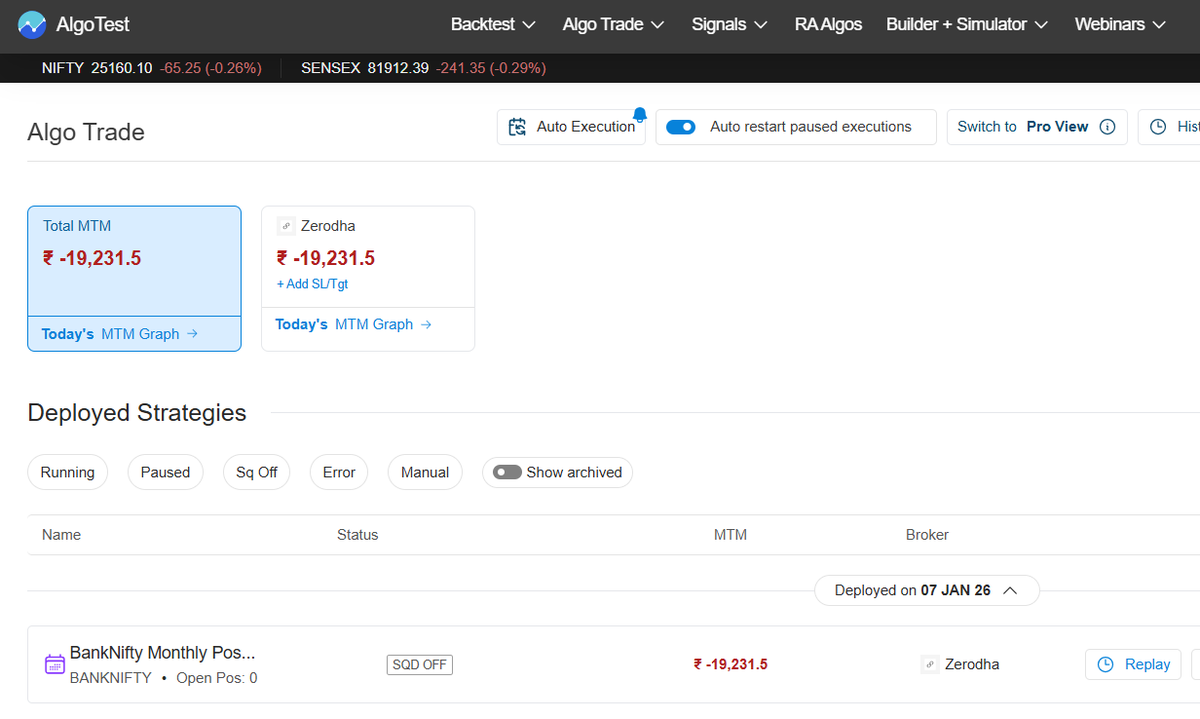Select the Total MTM card
Image resolution: width=1200 pixels, height=719 pixels.
tap(134, 279)
